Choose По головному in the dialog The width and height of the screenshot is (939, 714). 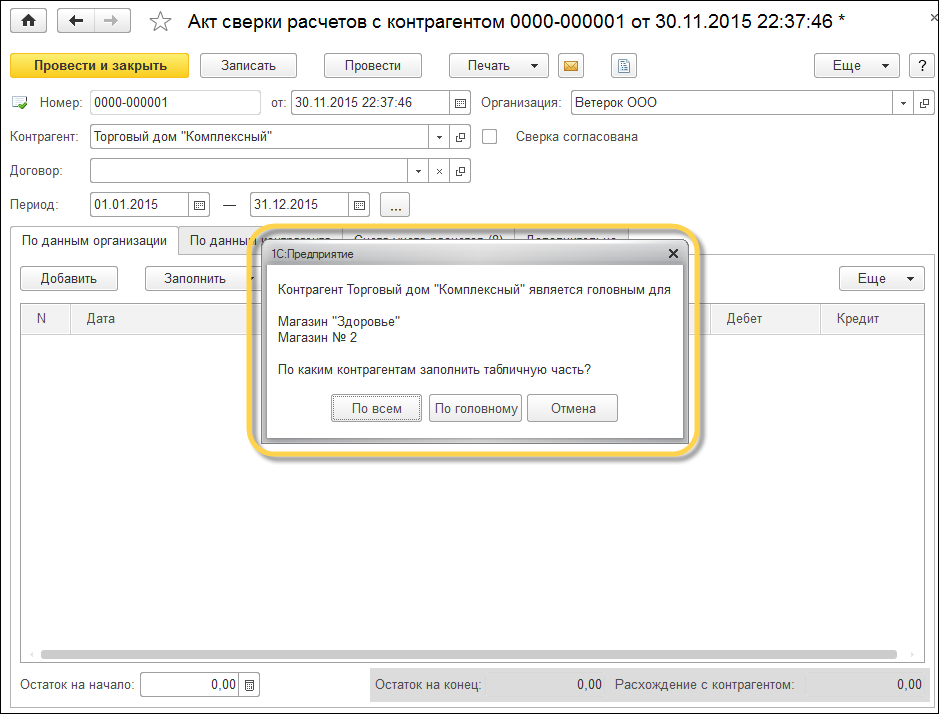pyautogui.click(x=475, y=409)
